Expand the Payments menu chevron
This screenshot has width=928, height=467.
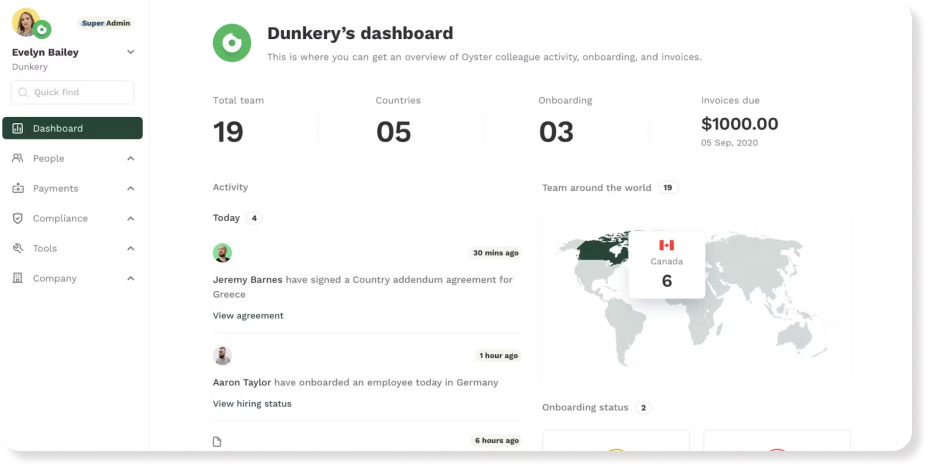click(x=131, y=188)
